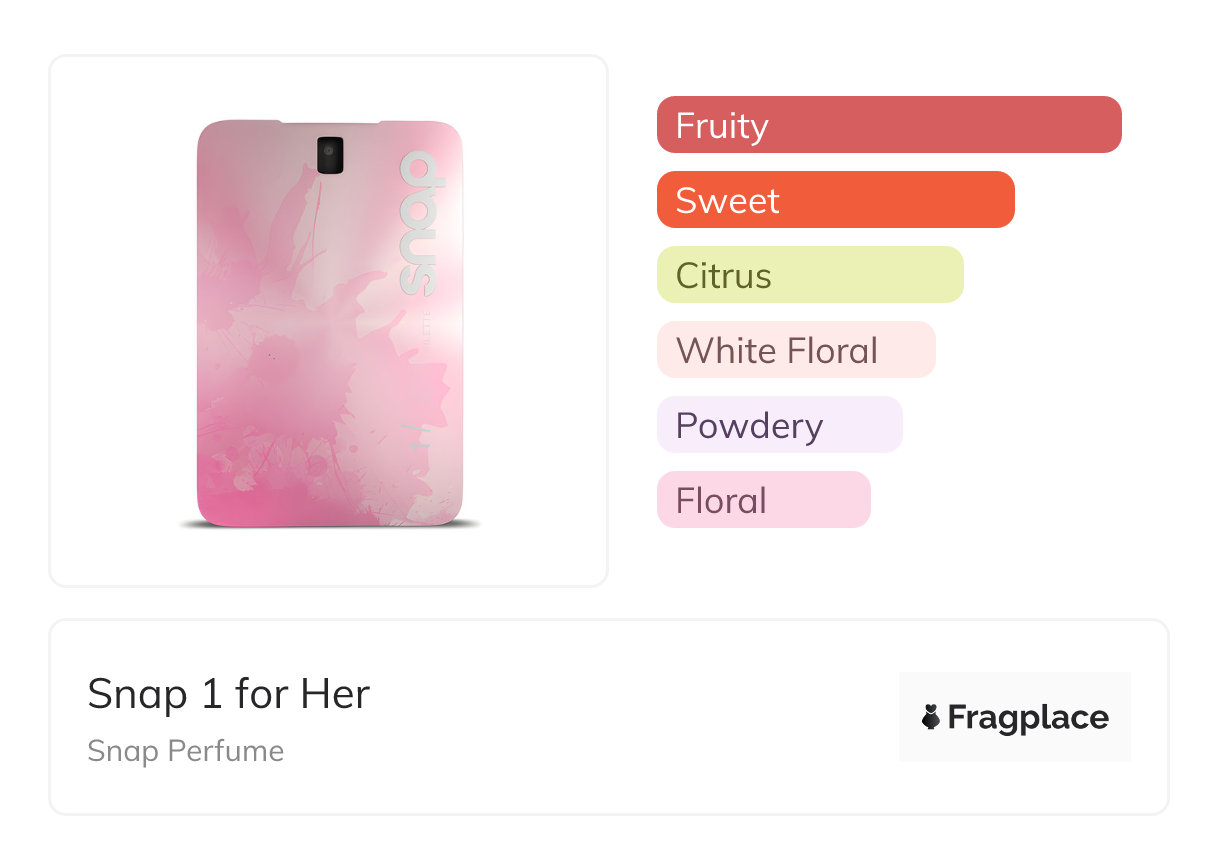The image size is (1218, 864).
Task: Click the white snap logo on the bottle
Action: pyautogui.click(x=418, y=223)
